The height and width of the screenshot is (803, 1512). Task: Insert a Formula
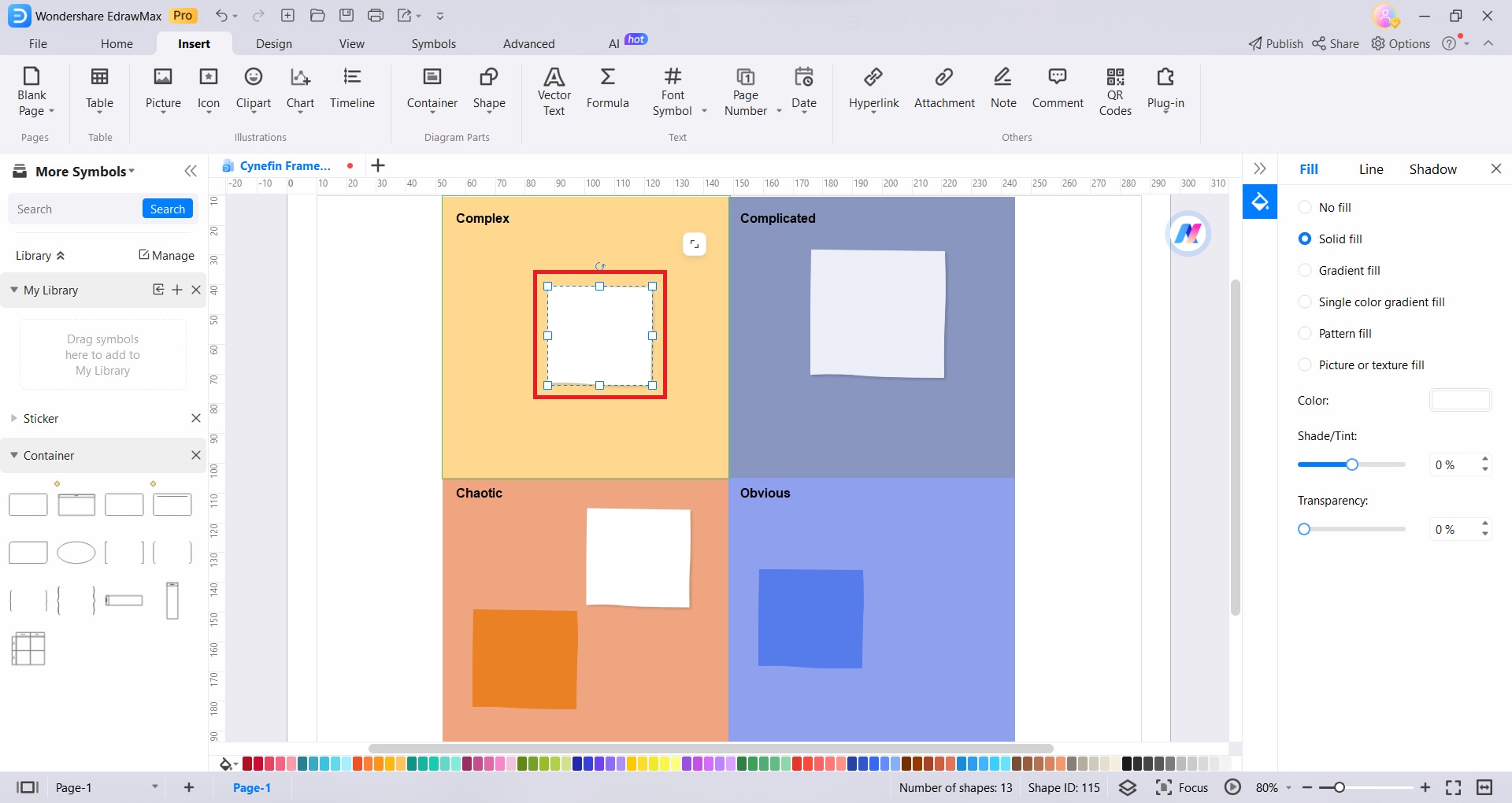[x=608, y=89]
